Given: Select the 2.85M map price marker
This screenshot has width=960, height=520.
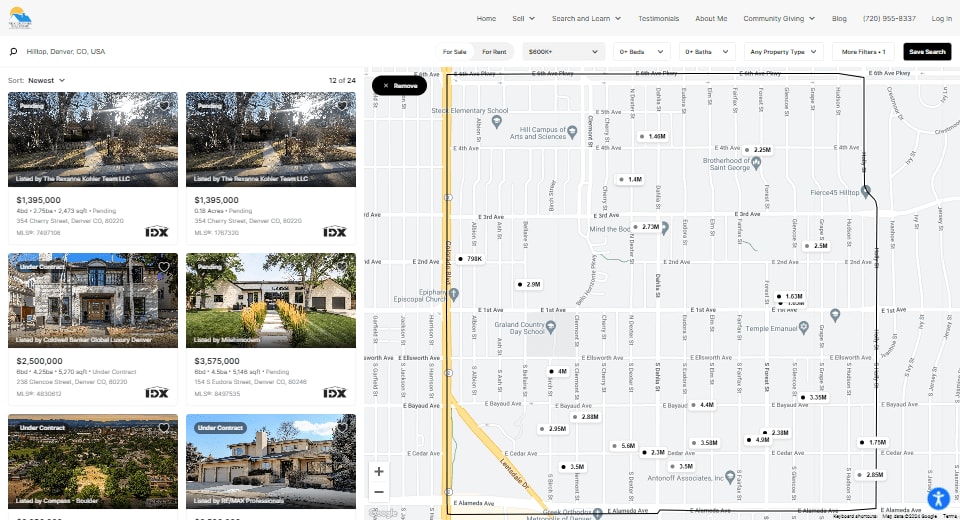Looking at the screenshot, I should point(871,475).
